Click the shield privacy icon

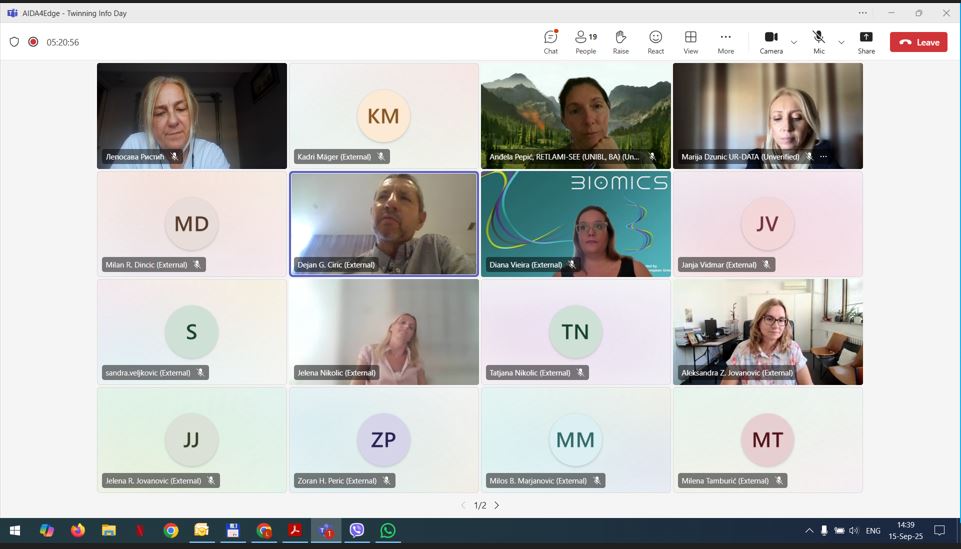pos(14,42)
